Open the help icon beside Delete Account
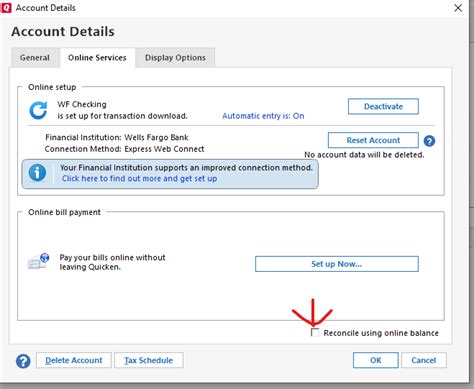 [23, 361]
